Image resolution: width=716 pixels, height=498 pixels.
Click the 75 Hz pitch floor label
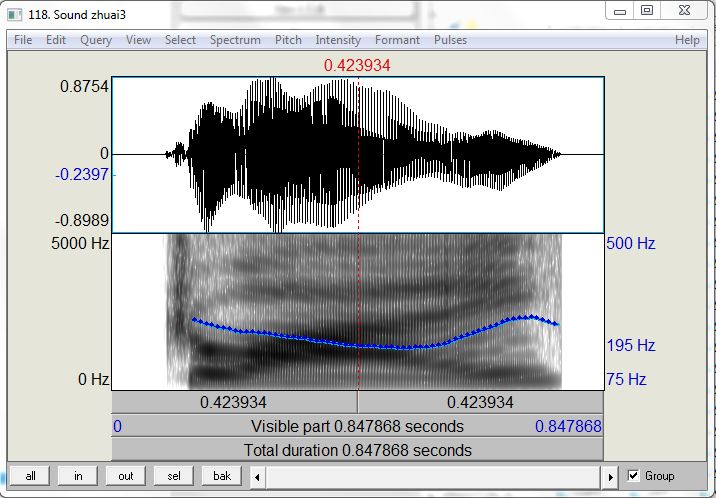pyautogui.click(x=626, y=379)
